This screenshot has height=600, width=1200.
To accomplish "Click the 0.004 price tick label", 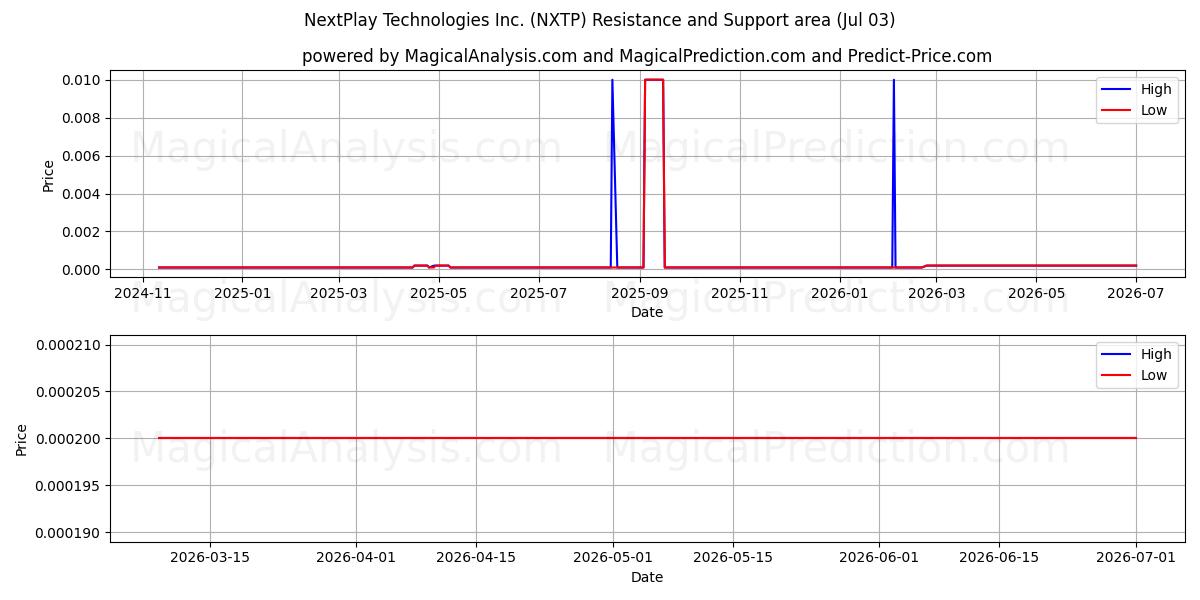I will pos(81,194).
